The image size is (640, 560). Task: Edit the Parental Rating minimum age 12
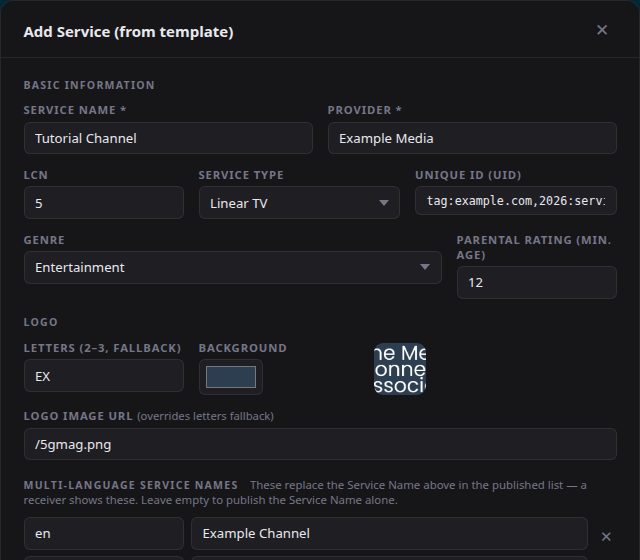point(537,282)
